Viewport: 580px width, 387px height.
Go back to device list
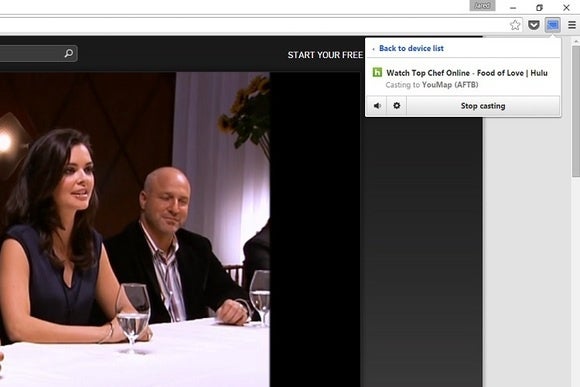[411, 48]
